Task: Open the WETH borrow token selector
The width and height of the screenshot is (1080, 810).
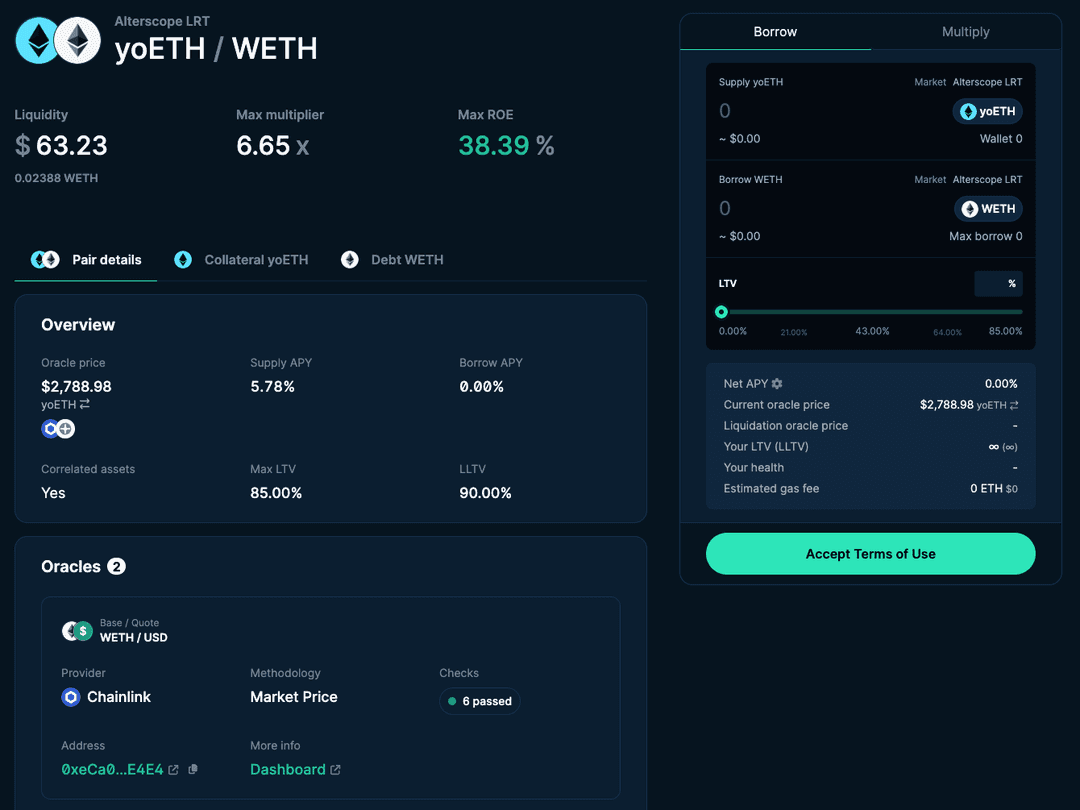Action: (988, 209)
